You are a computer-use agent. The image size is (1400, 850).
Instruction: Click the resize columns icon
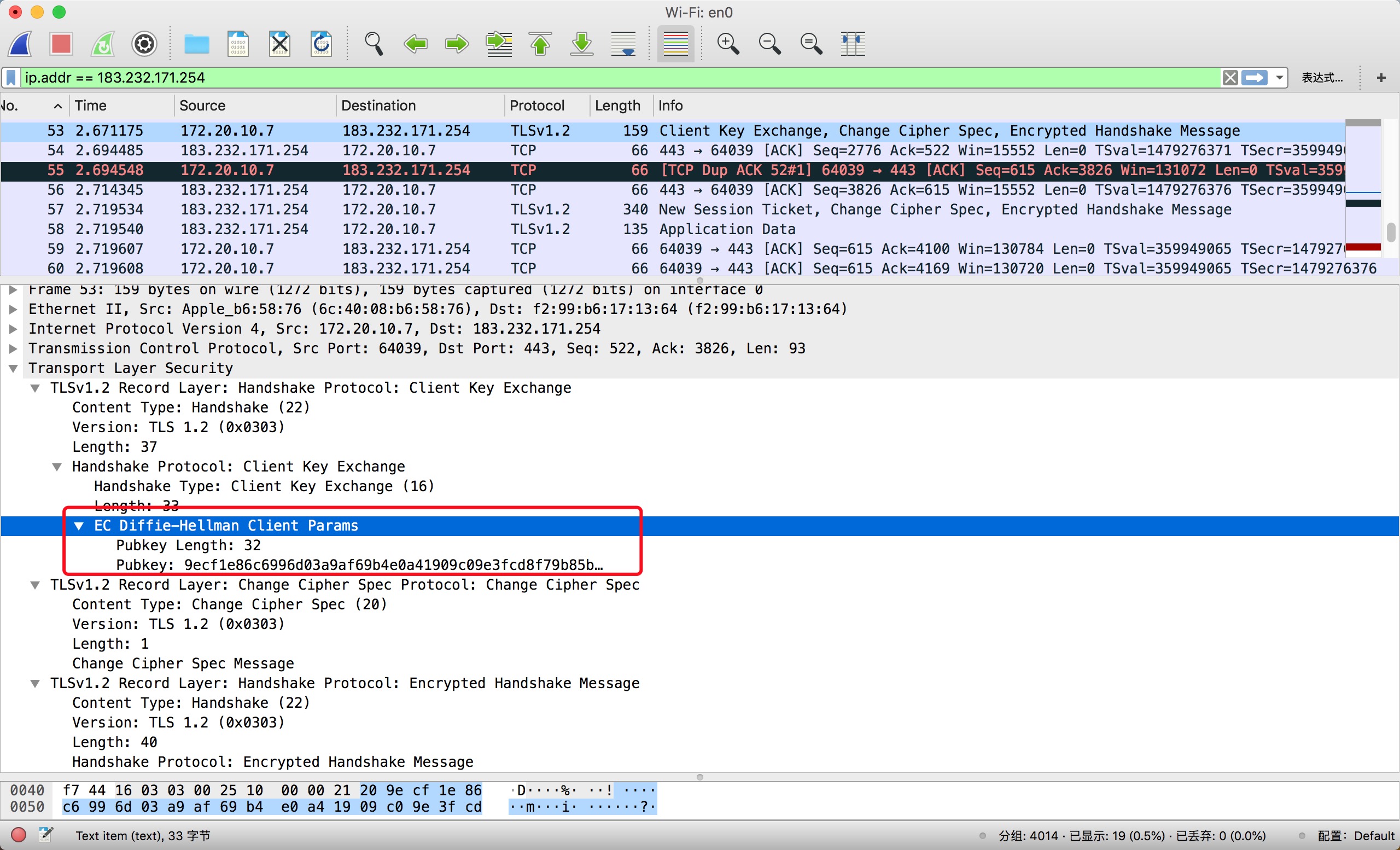852,44
